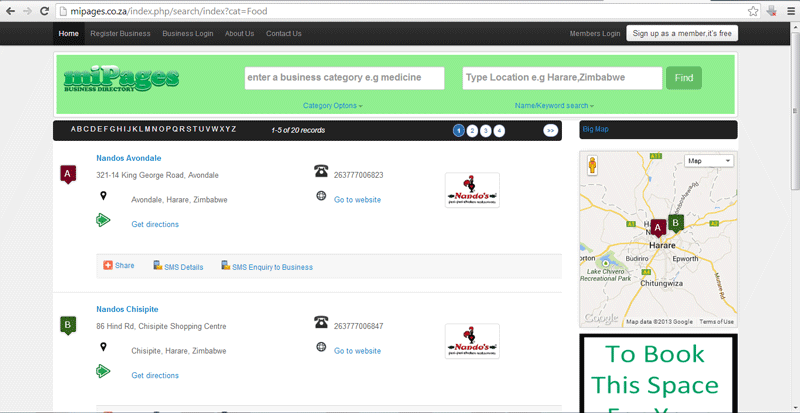Focus the location search field

click(562, 78)
